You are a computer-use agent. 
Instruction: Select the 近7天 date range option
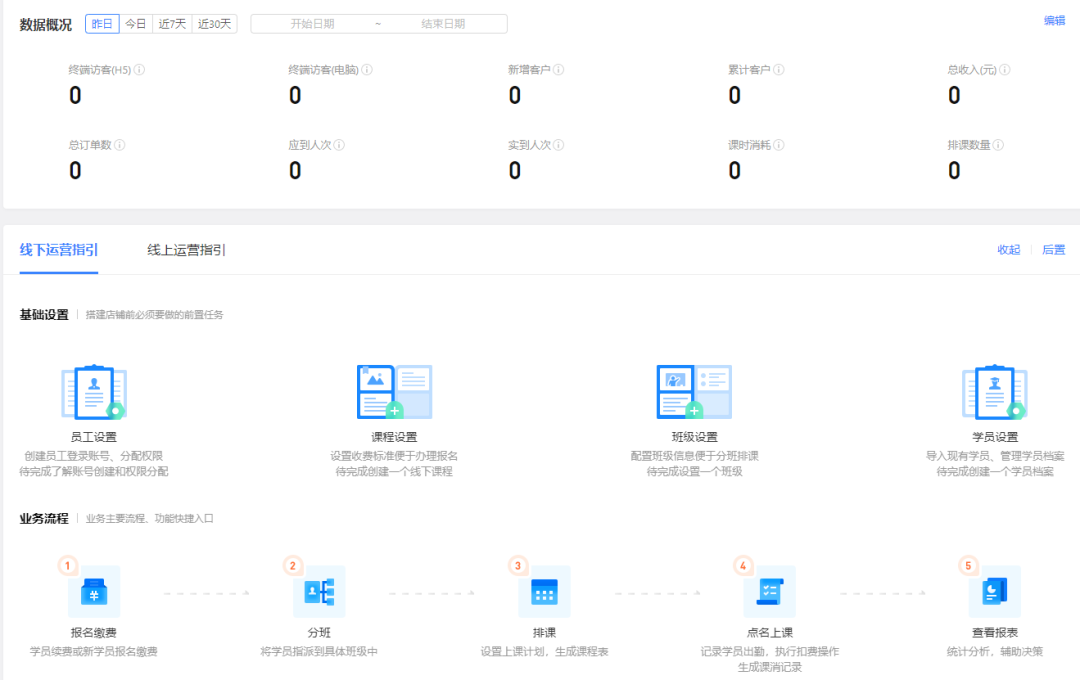pos(172,24)
